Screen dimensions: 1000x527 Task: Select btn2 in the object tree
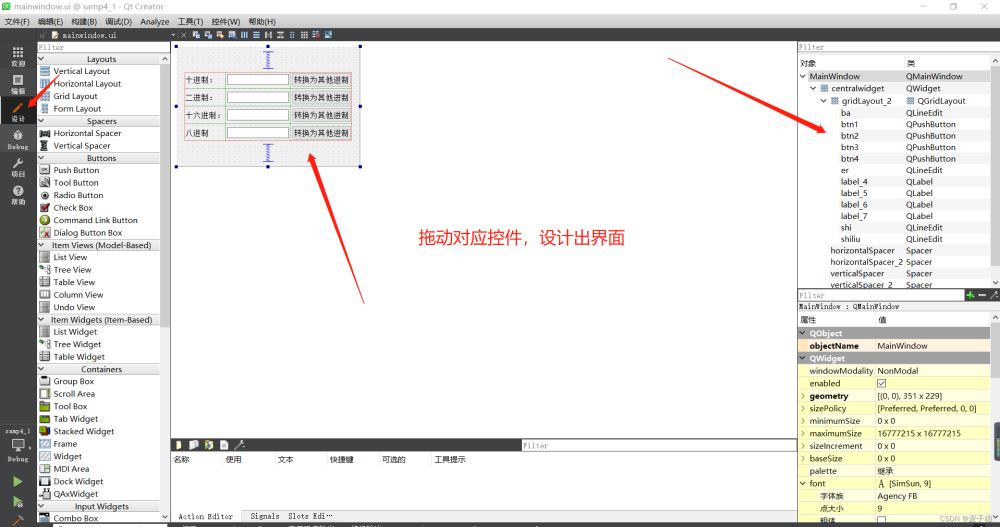(849, 136)
